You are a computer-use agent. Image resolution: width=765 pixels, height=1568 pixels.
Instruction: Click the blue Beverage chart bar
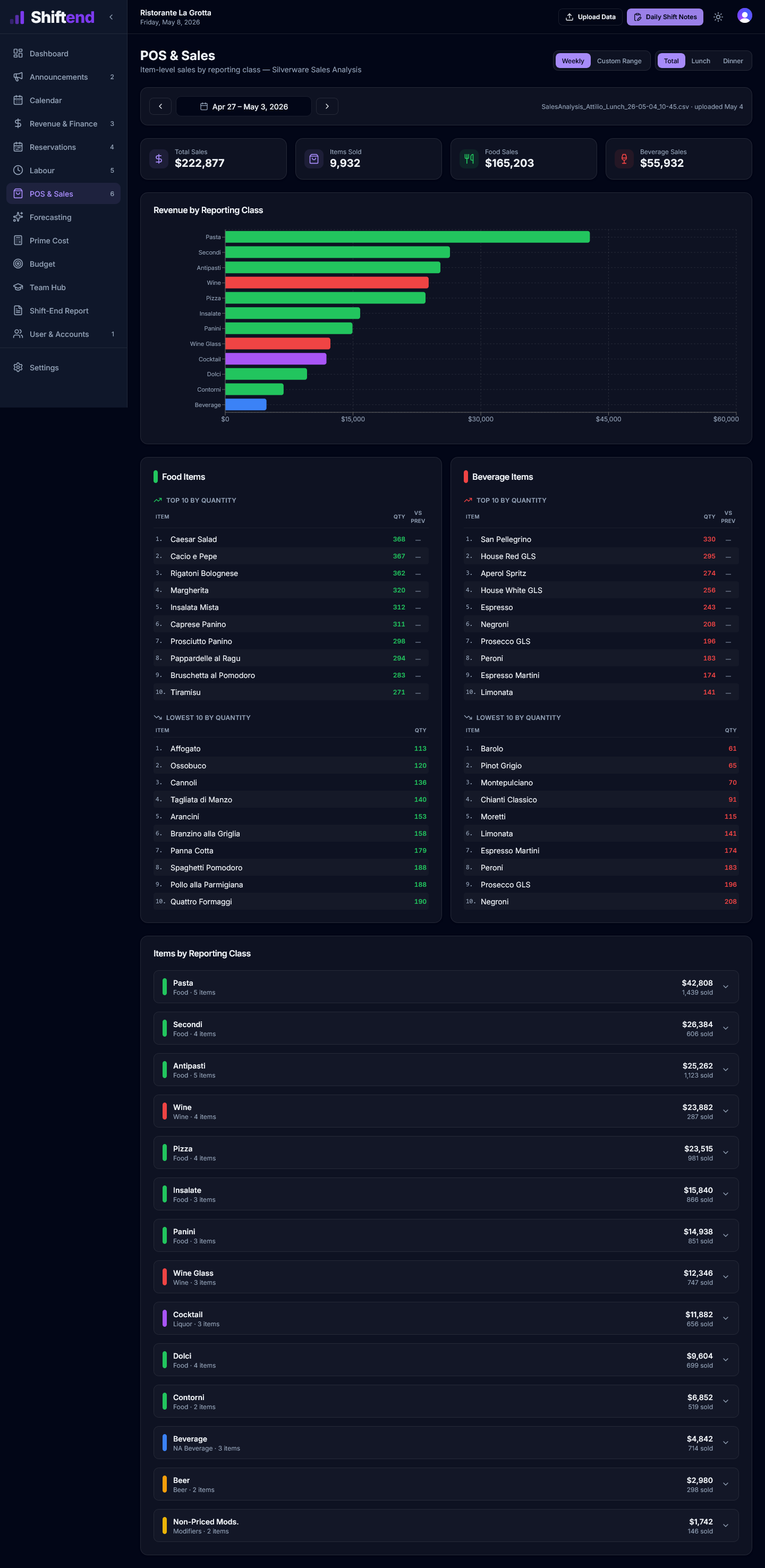246,405
